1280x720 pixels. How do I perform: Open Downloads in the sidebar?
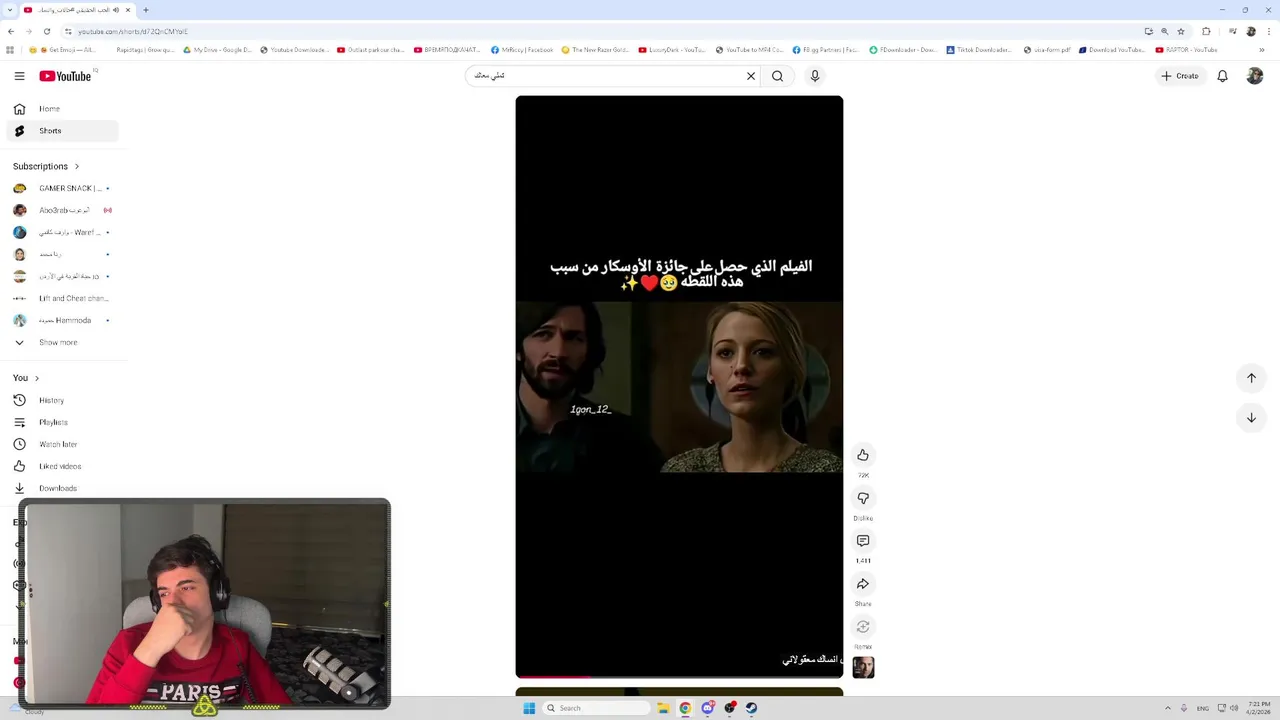[x=62, y=488]
